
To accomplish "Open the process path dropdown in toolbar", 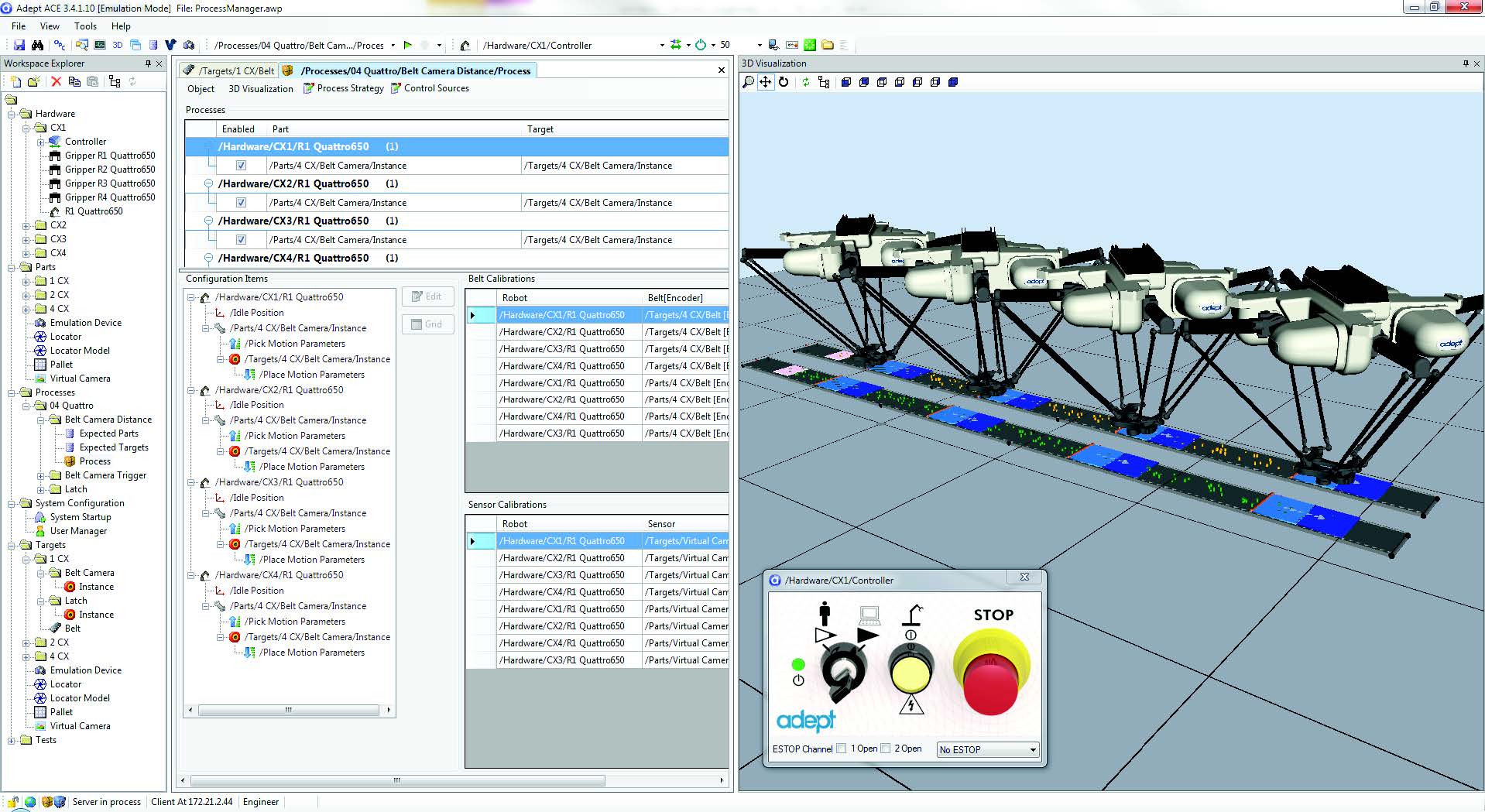I will point(393,45).
